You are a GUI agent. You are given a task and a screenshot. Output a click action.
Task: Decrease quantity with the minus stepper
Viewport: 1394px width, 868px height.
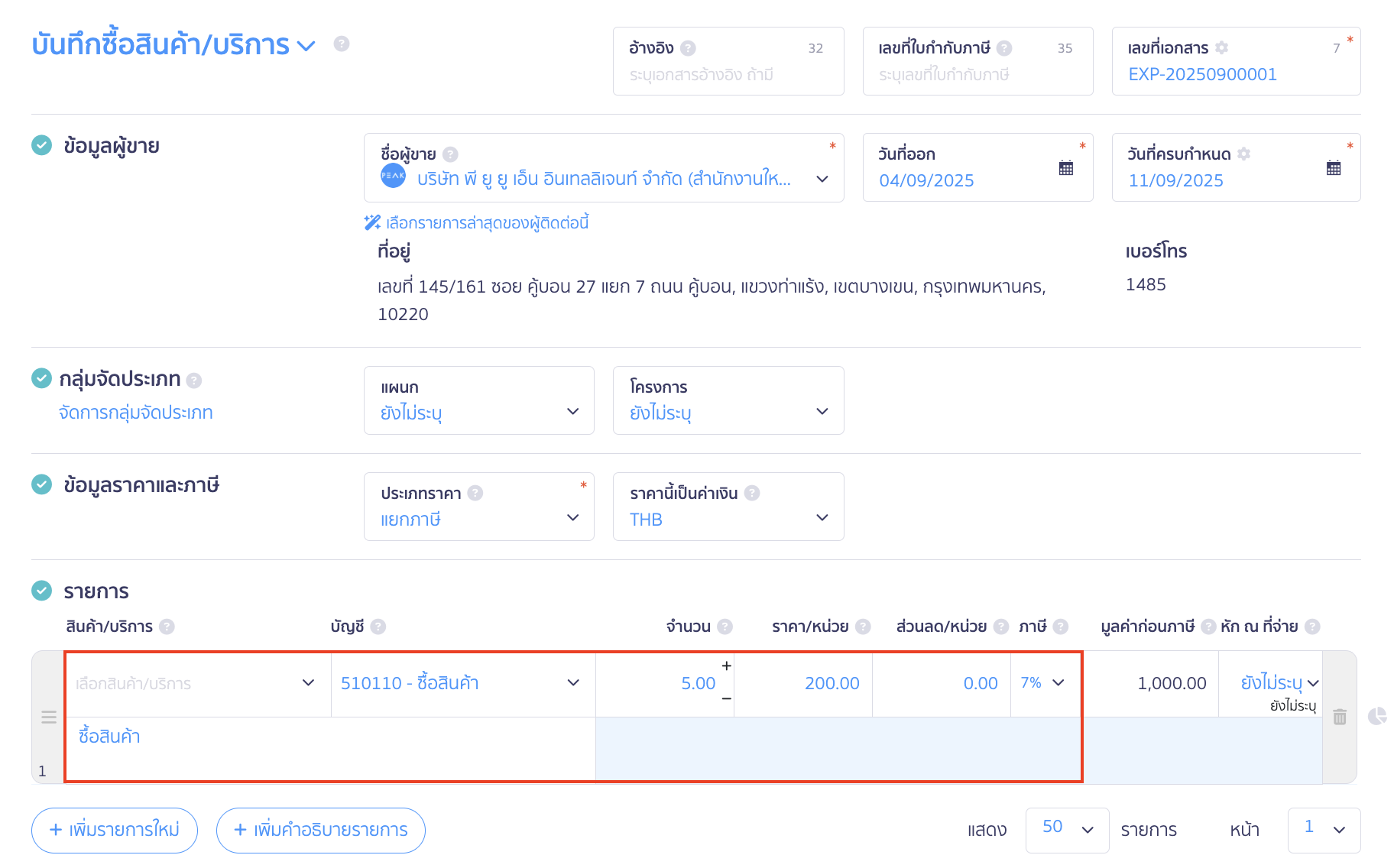pyautogui.click(x=726, y=698)
